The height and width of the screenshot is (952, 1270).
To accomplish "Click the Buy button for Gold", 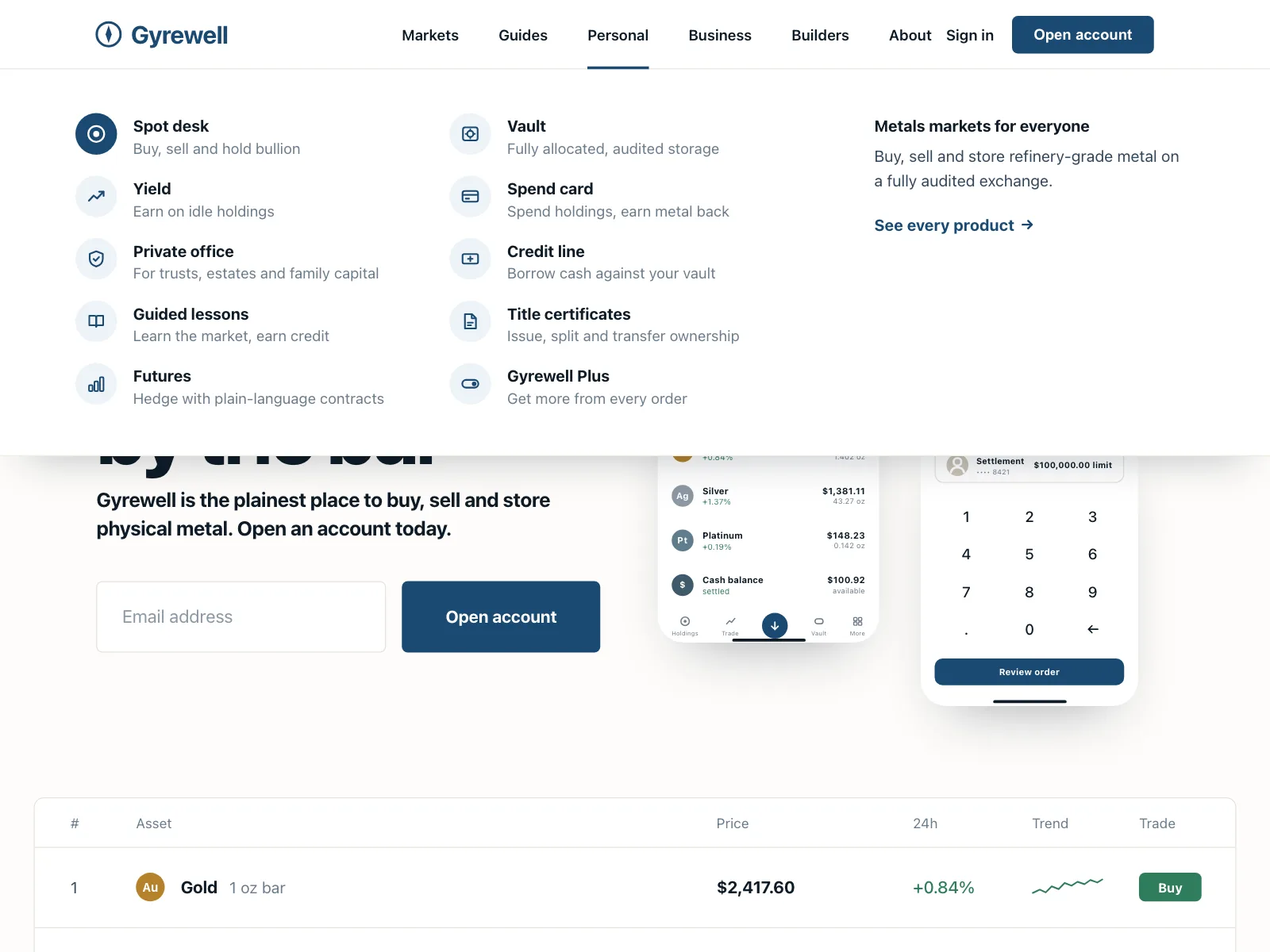I will [1170, 887].
